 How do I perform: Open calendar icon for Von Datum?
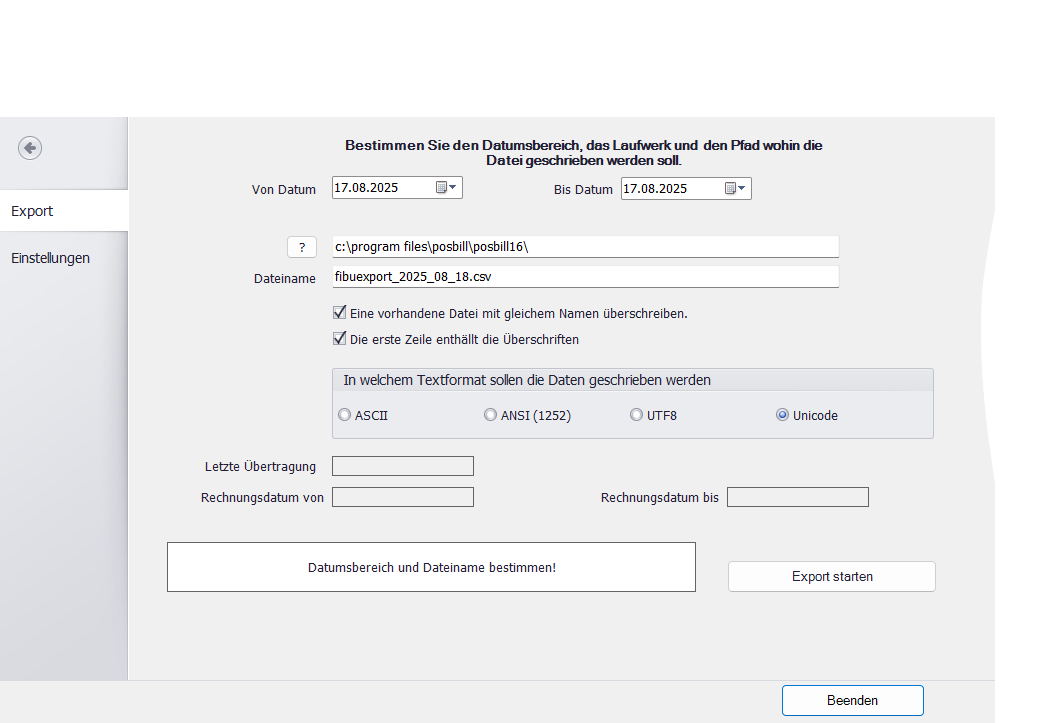441,188
